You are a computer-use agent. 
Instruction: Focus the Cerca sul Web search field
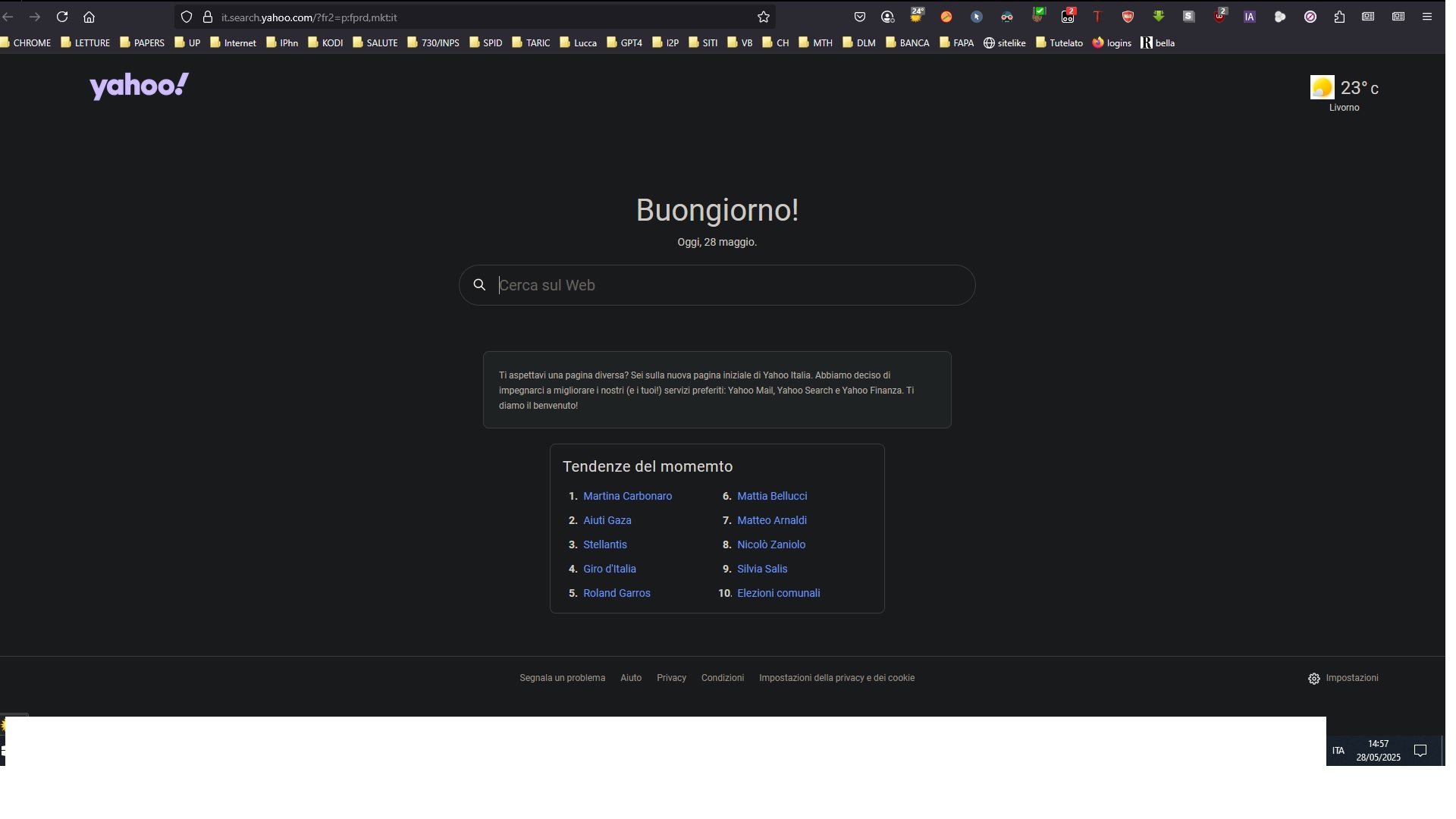coord(717,285)
